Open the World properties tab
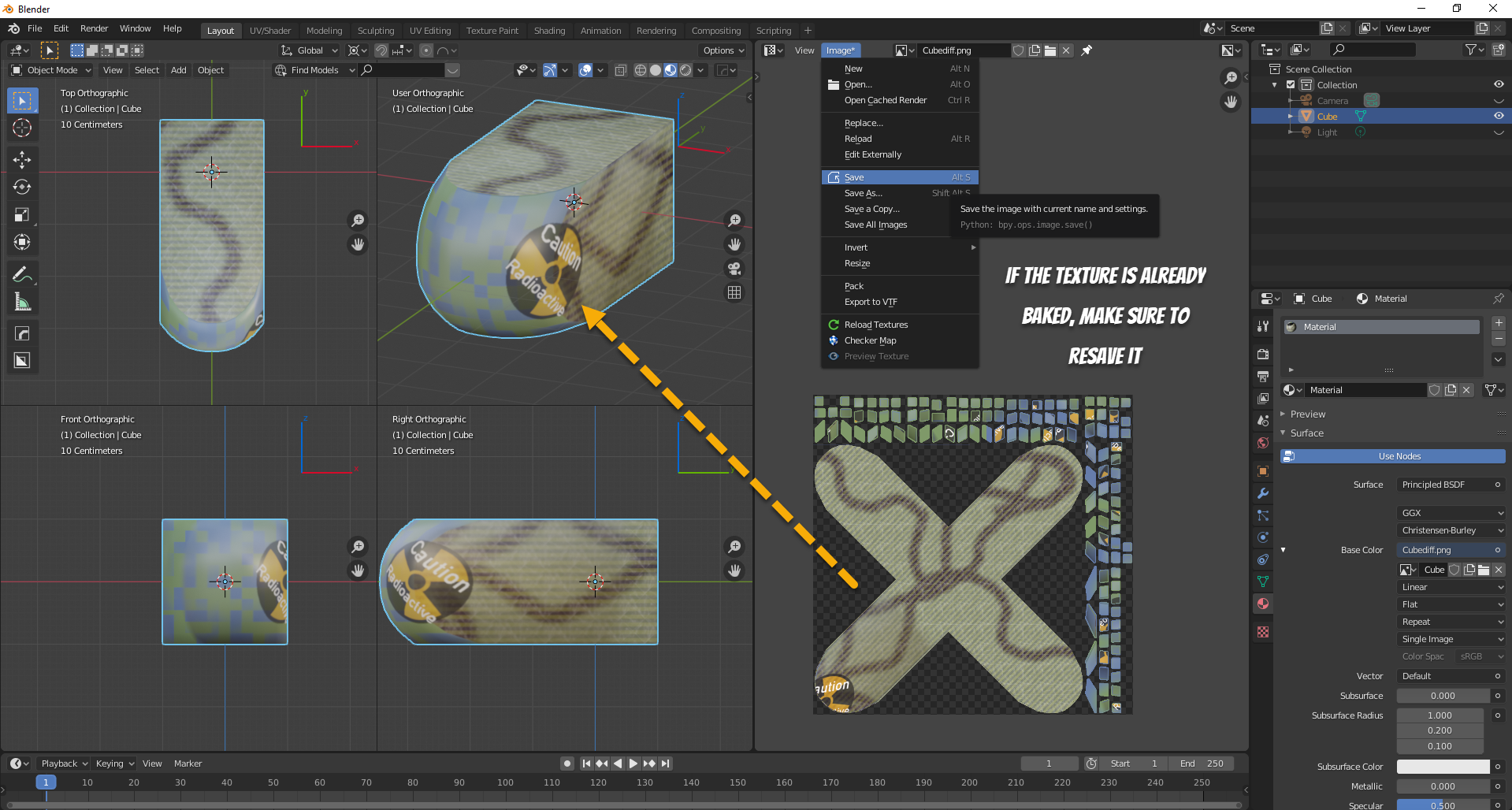This screenshot has width=1512, height=810. coord(1263,443)
